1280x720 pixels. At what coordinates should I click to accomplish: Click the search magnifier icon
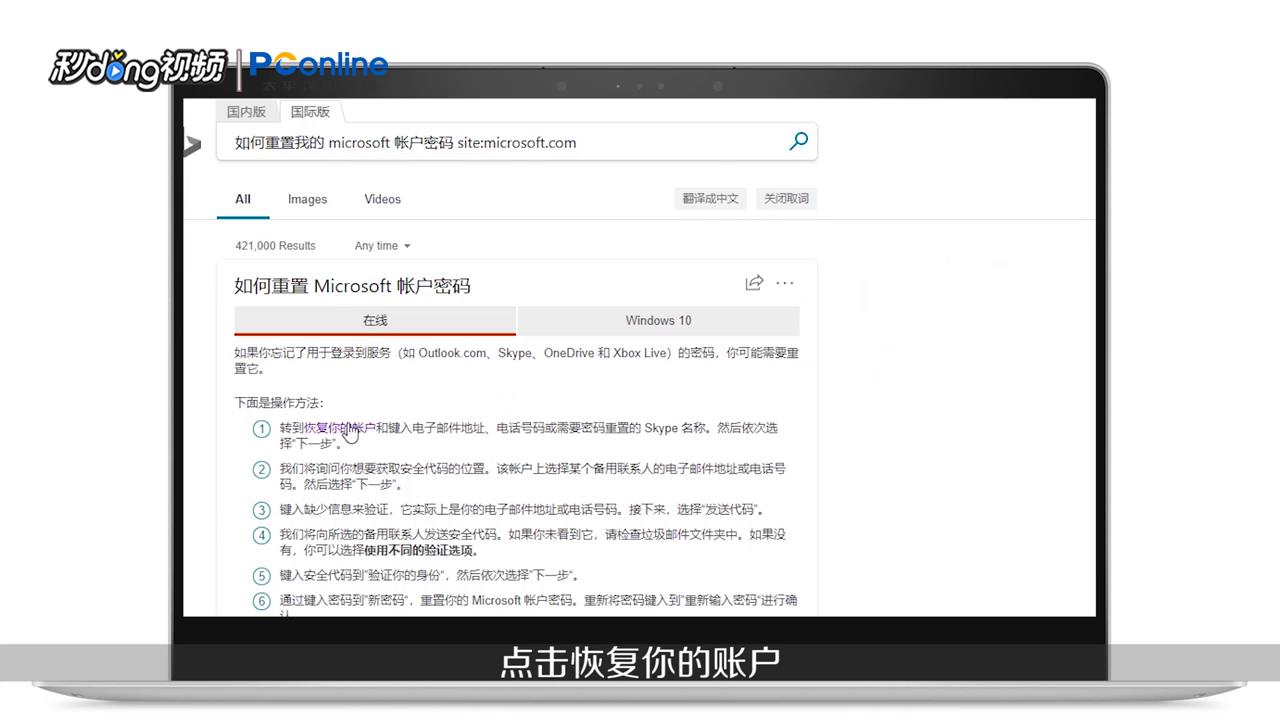pos(798,141)
